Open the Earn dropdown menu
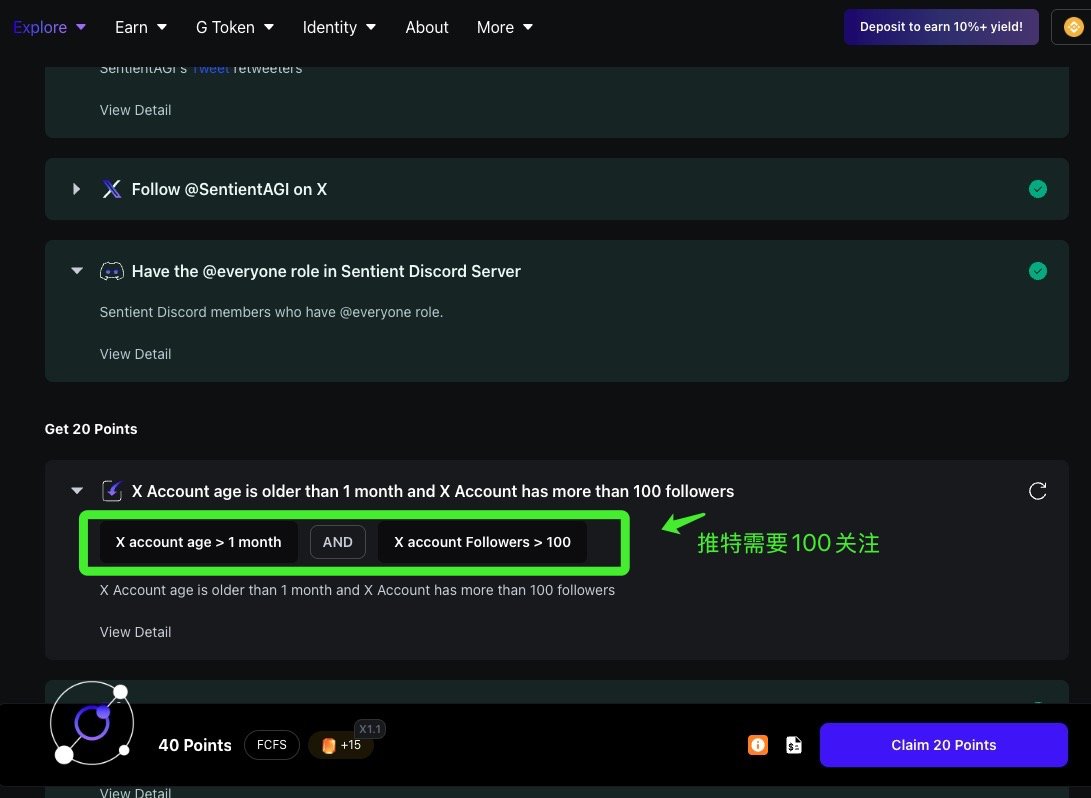 141,27
